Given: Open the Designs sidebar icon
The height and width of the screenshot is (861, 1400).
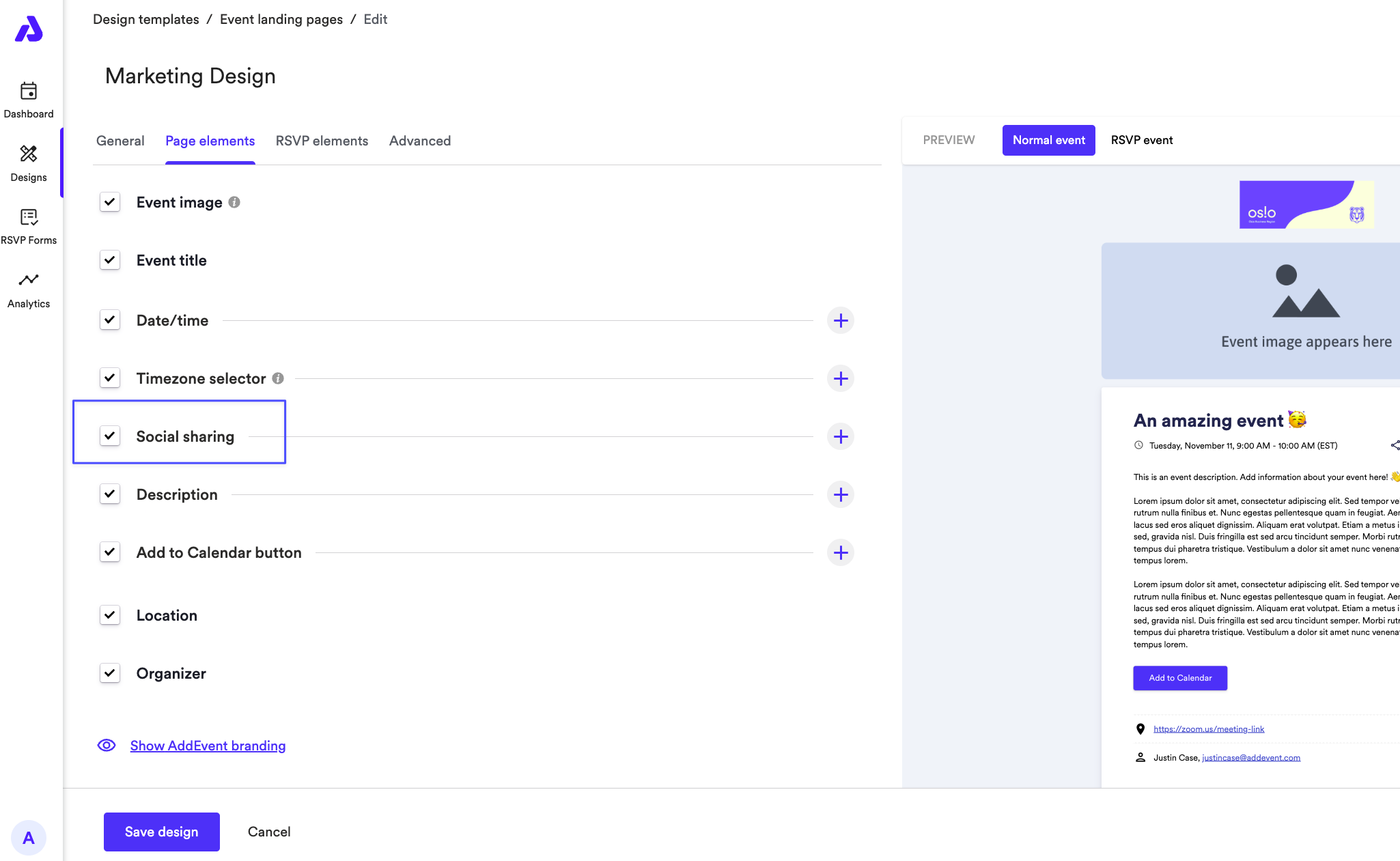Looking at the screenshot, I should (29, 163).
